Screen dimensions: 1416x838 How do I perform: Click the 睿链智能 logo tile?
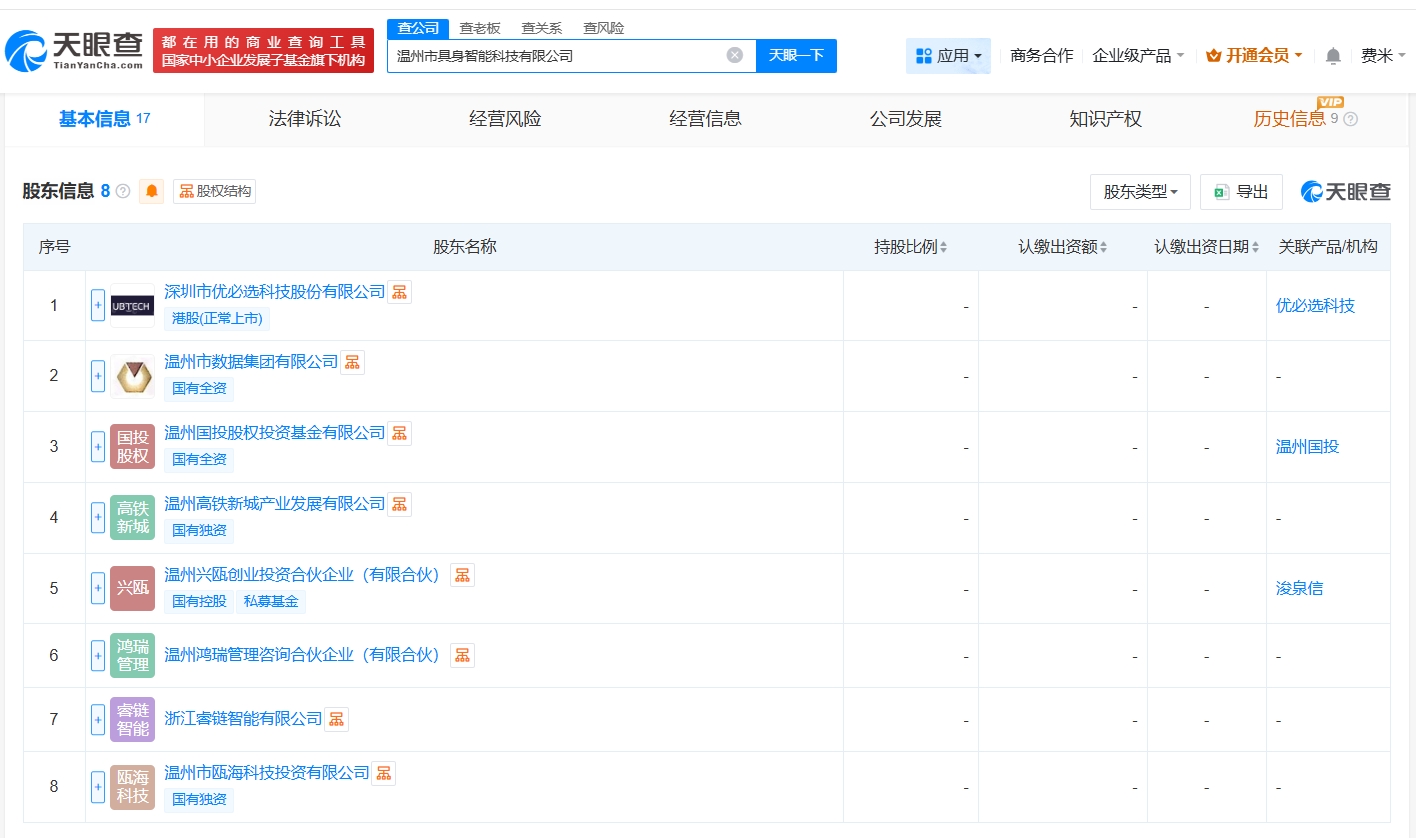(132, 719)
